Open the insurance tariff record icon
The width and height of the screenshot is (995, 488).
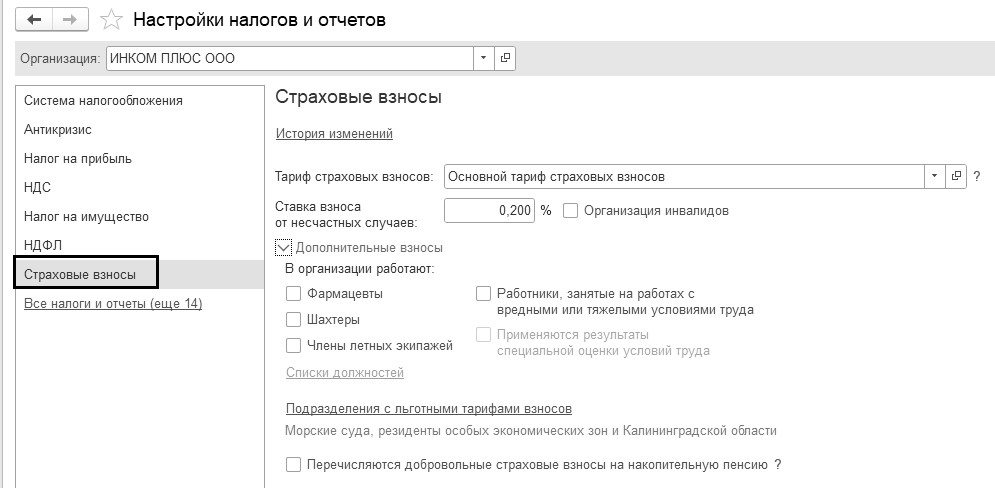(x=956, y=176)
